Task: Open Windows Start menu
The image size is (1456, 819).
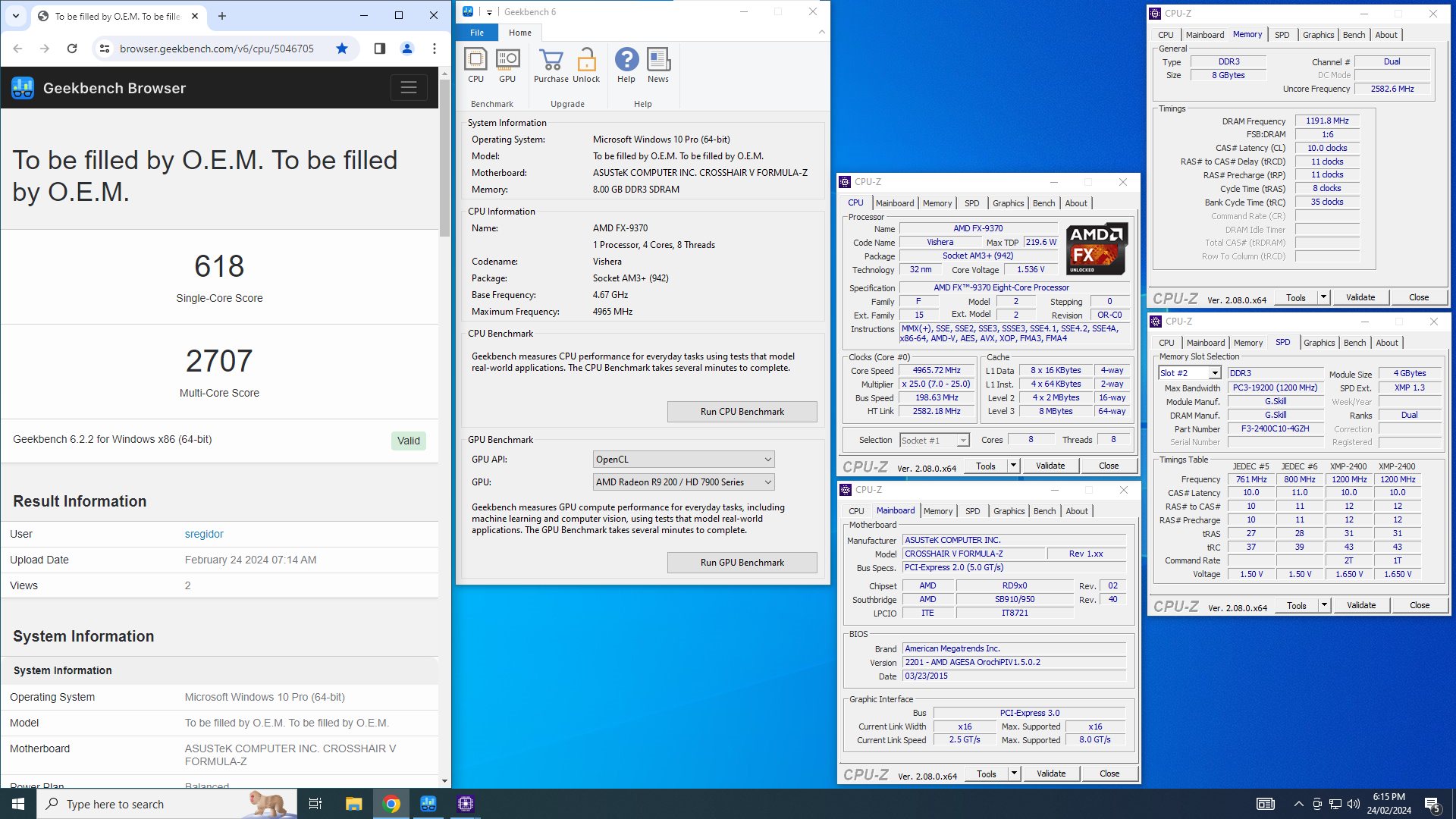Action: [x=18, y=804]
